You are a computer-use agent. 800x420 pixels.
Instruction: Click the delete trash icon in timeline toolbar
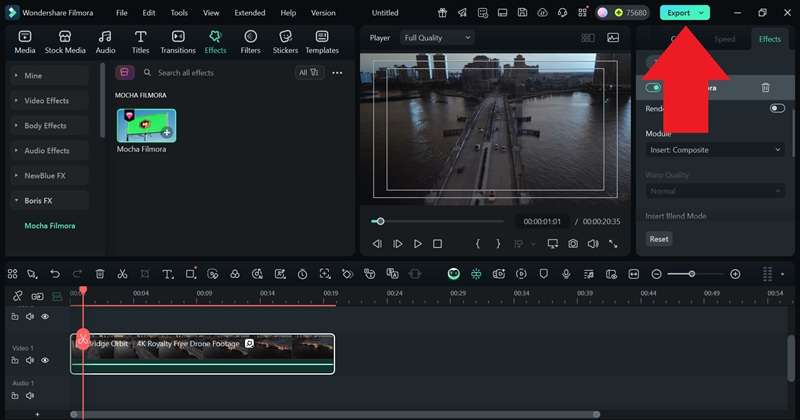coord(100,274)
